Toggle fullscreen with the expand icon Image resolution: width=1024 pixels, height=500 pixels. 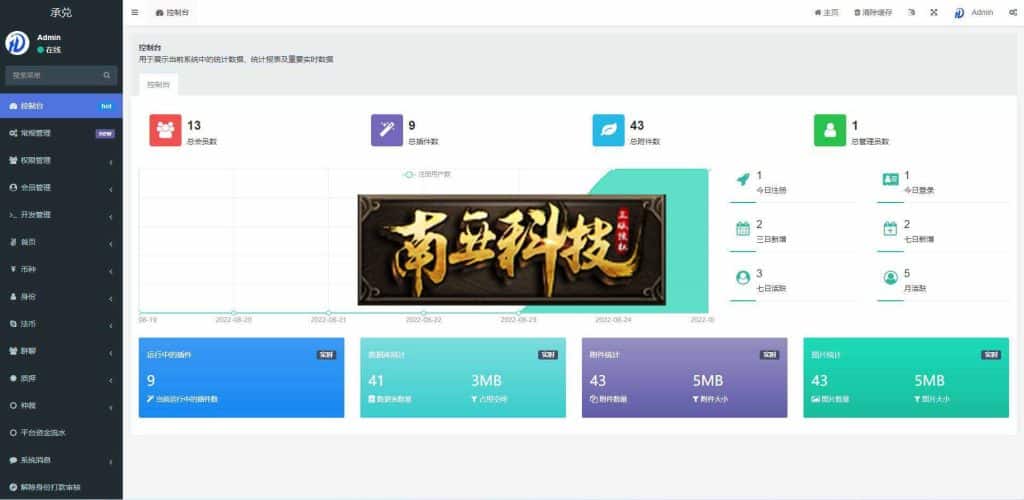coord(934,12)
